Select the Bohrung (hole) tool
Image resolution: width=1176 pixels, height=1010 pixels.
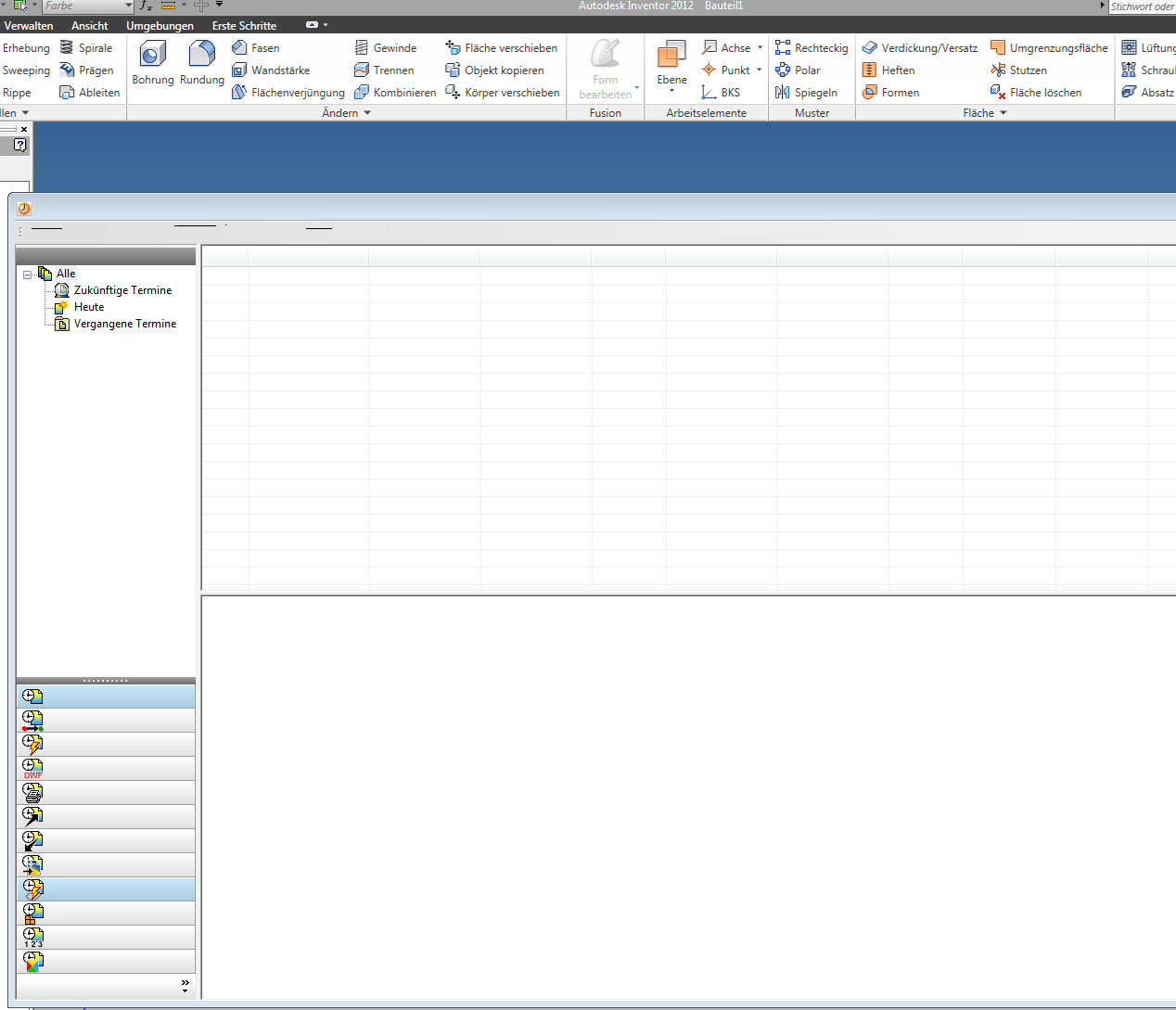[x=153, y=64]
